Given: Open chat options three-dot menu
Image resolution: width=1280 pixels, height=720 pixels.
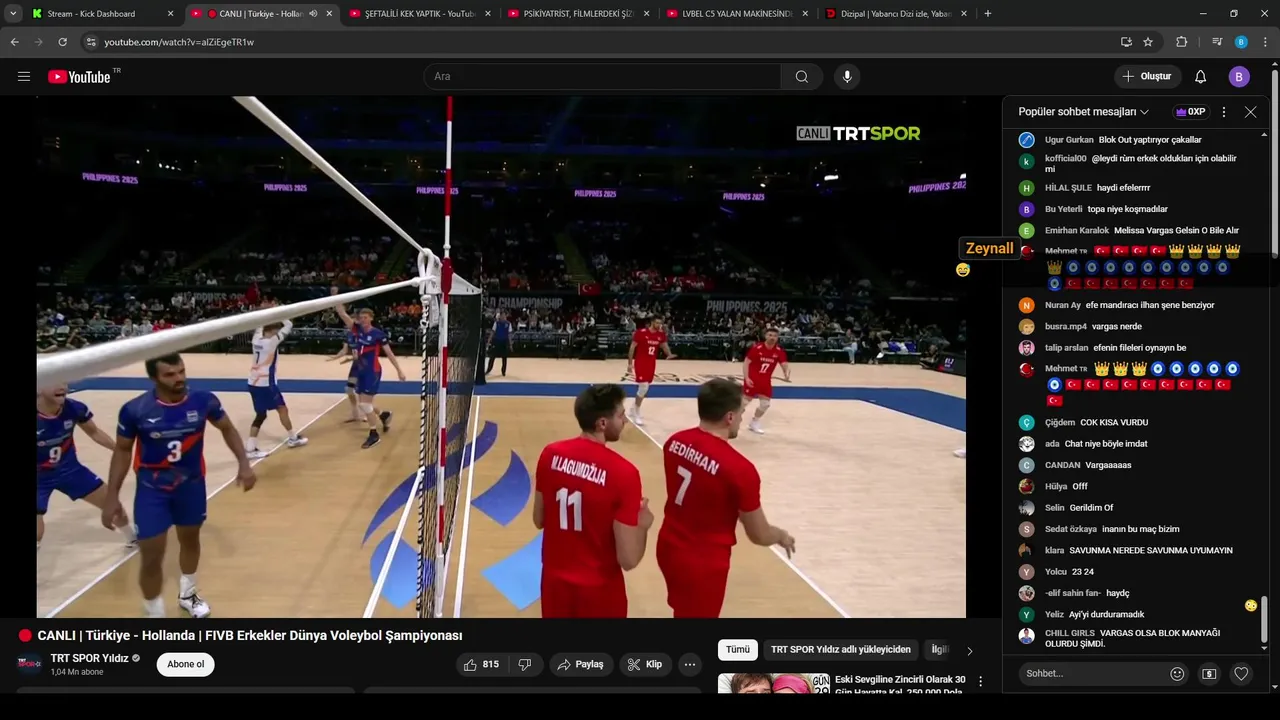Looking at the screenshot, I should (1224, 112).
